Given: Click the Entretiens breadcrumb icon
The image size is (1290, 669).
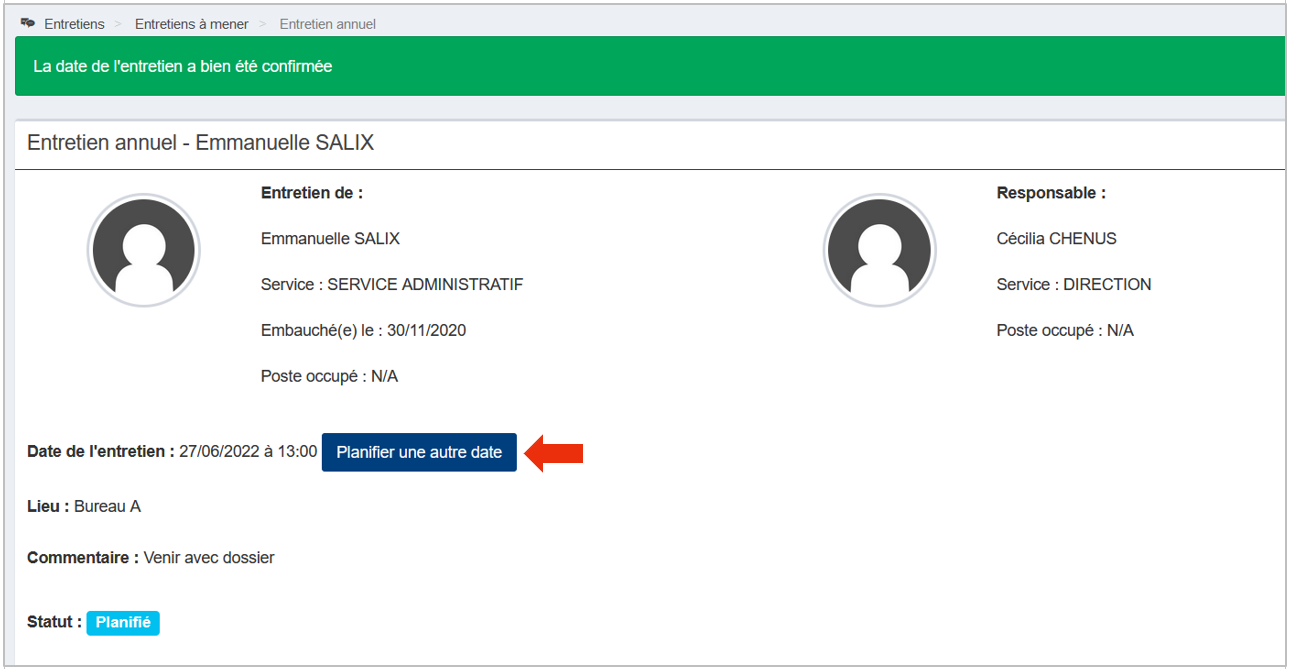Looking at the screenshot, I should [28, 23].
